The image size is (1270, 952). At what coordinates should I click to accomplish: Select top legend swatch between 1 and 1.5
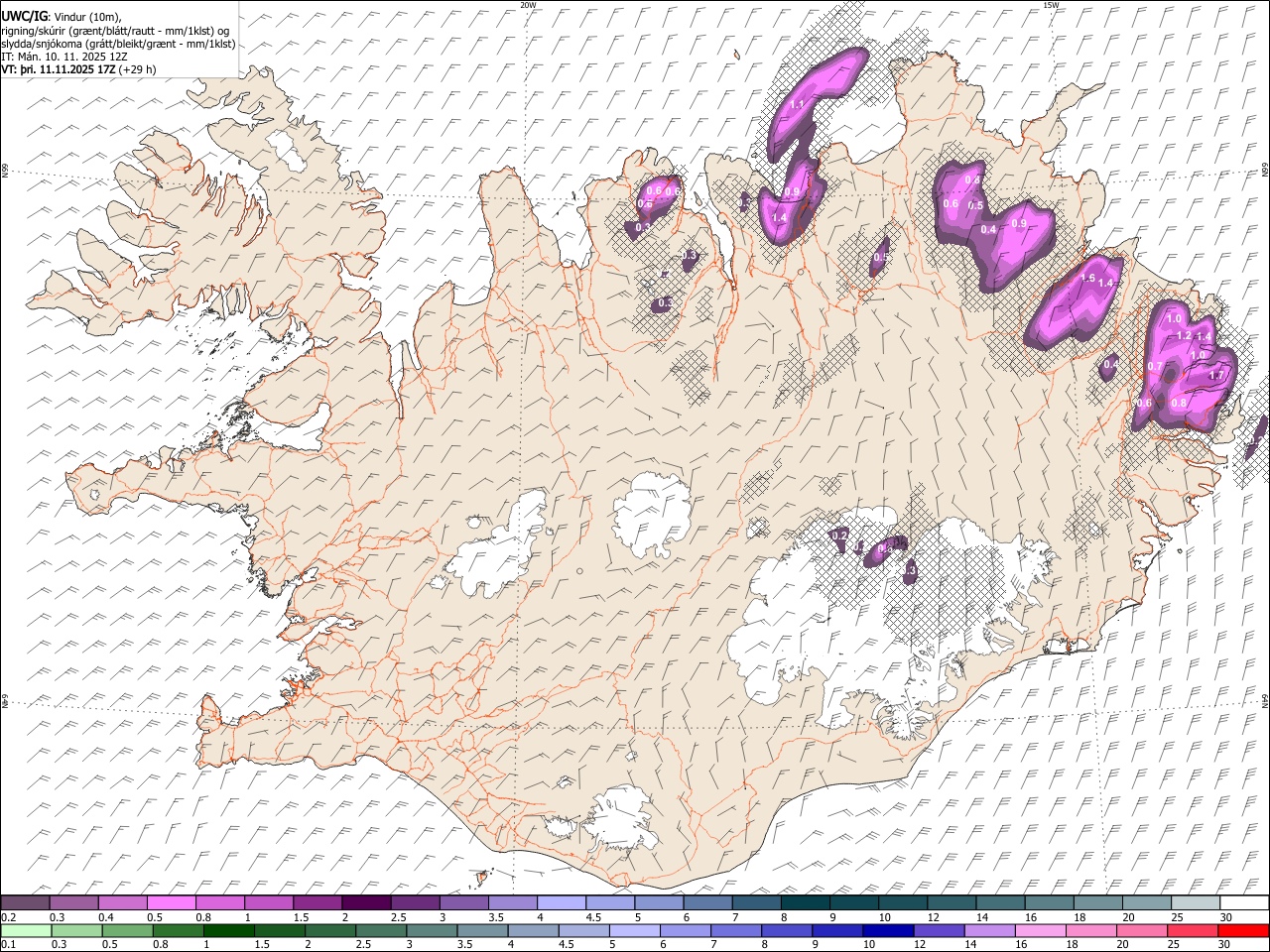pyautogui.click(x=268, y=902)
